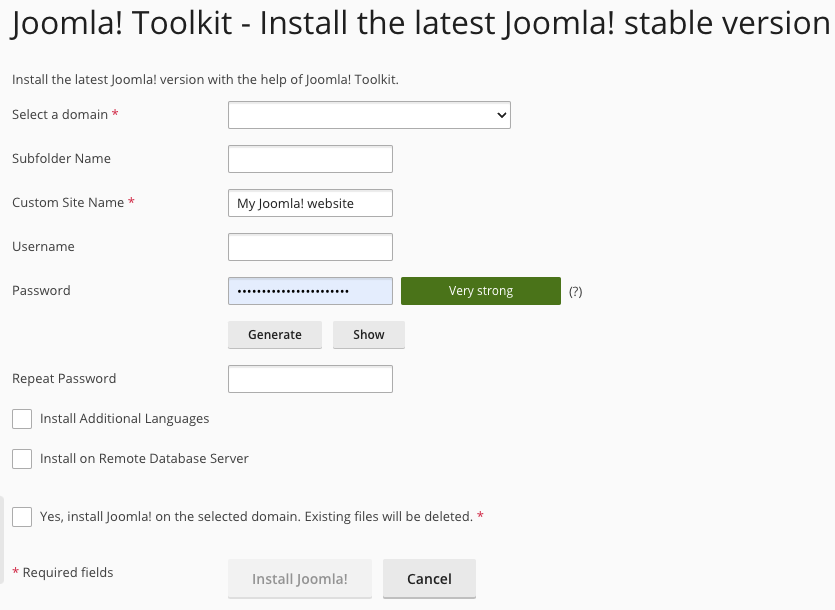Open the Select a domain dropdown
Screen dimensions: 835x610
369,115
